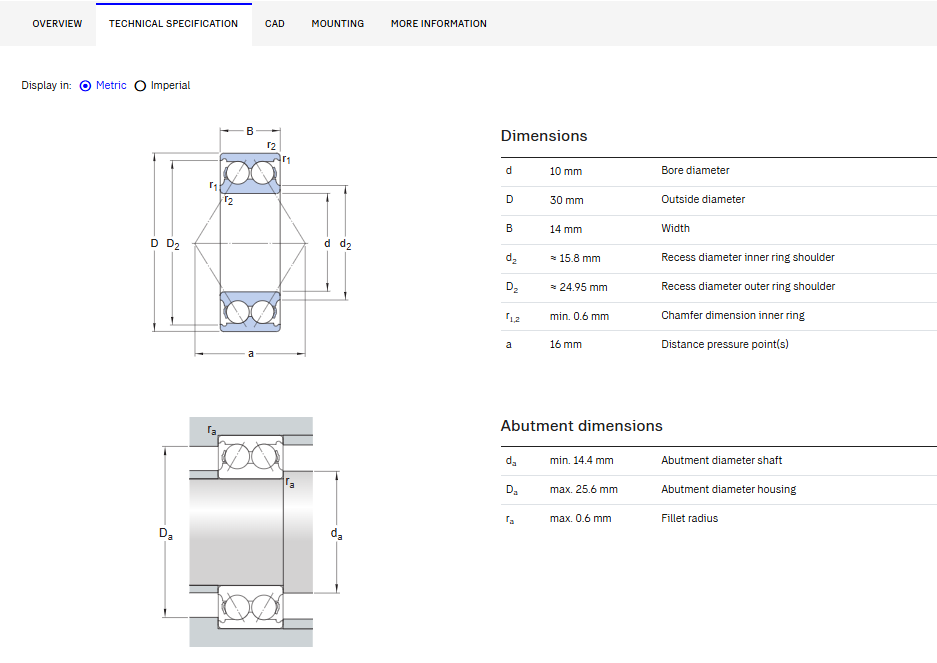Click the '≈ 24.95 mm' value
Viewport: 937px width, 663px height.
578,287
